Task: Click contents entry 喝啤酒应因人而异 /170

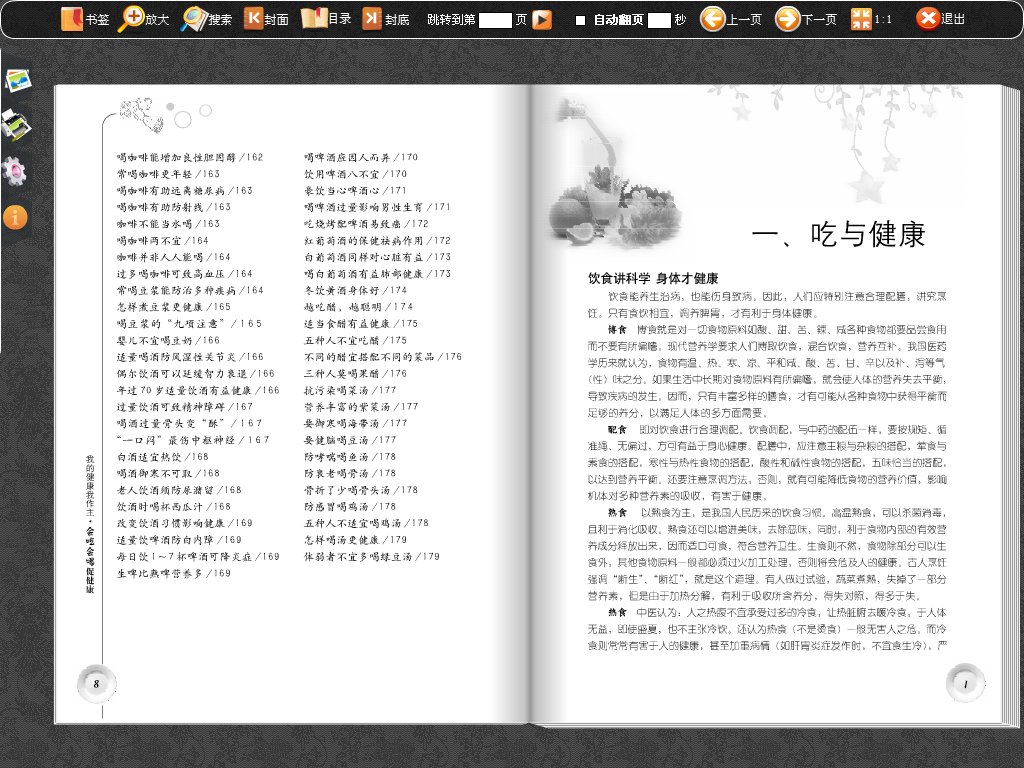Action: (360, 157)
